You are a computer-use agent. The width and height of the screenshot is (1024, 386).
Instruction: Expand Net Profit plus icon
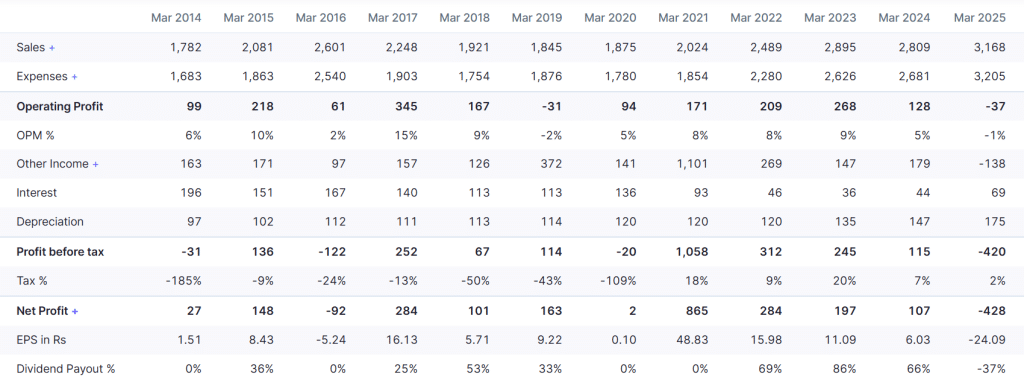[75, 312]
